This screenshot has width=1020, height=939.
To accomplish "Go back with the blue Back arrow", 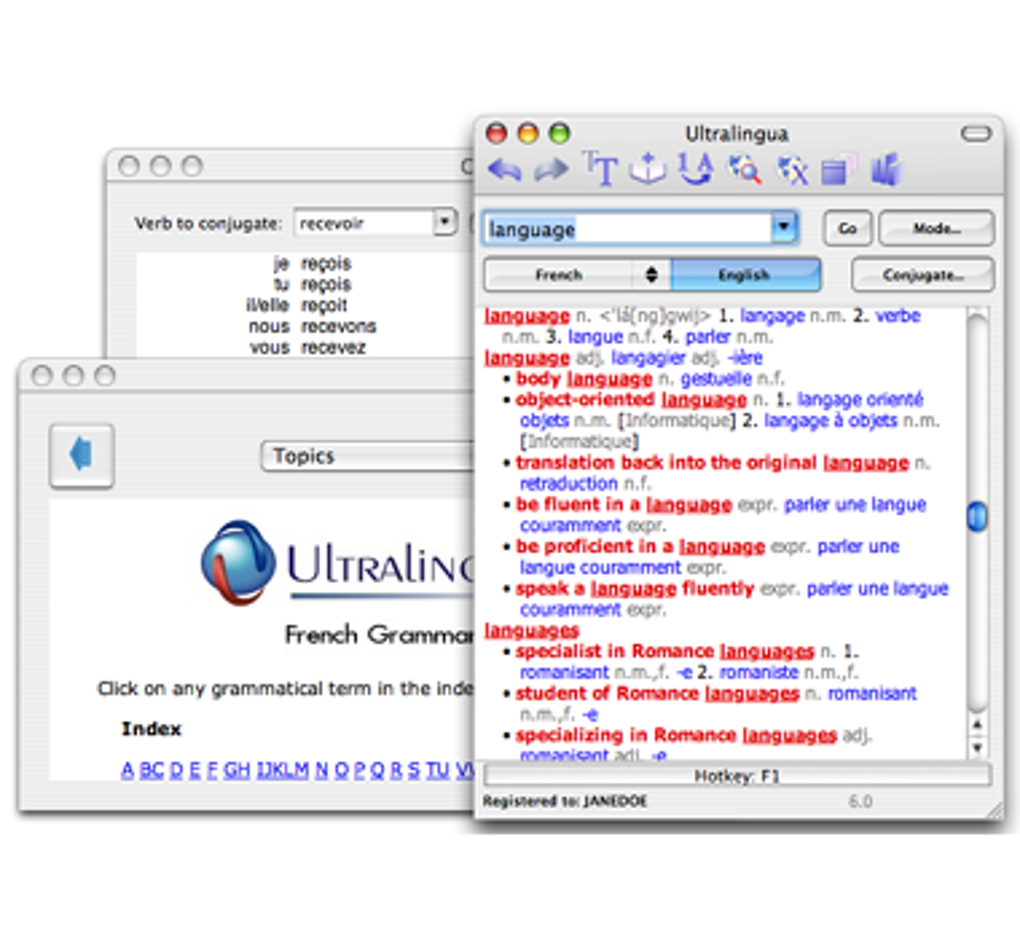I will point(505,170).
